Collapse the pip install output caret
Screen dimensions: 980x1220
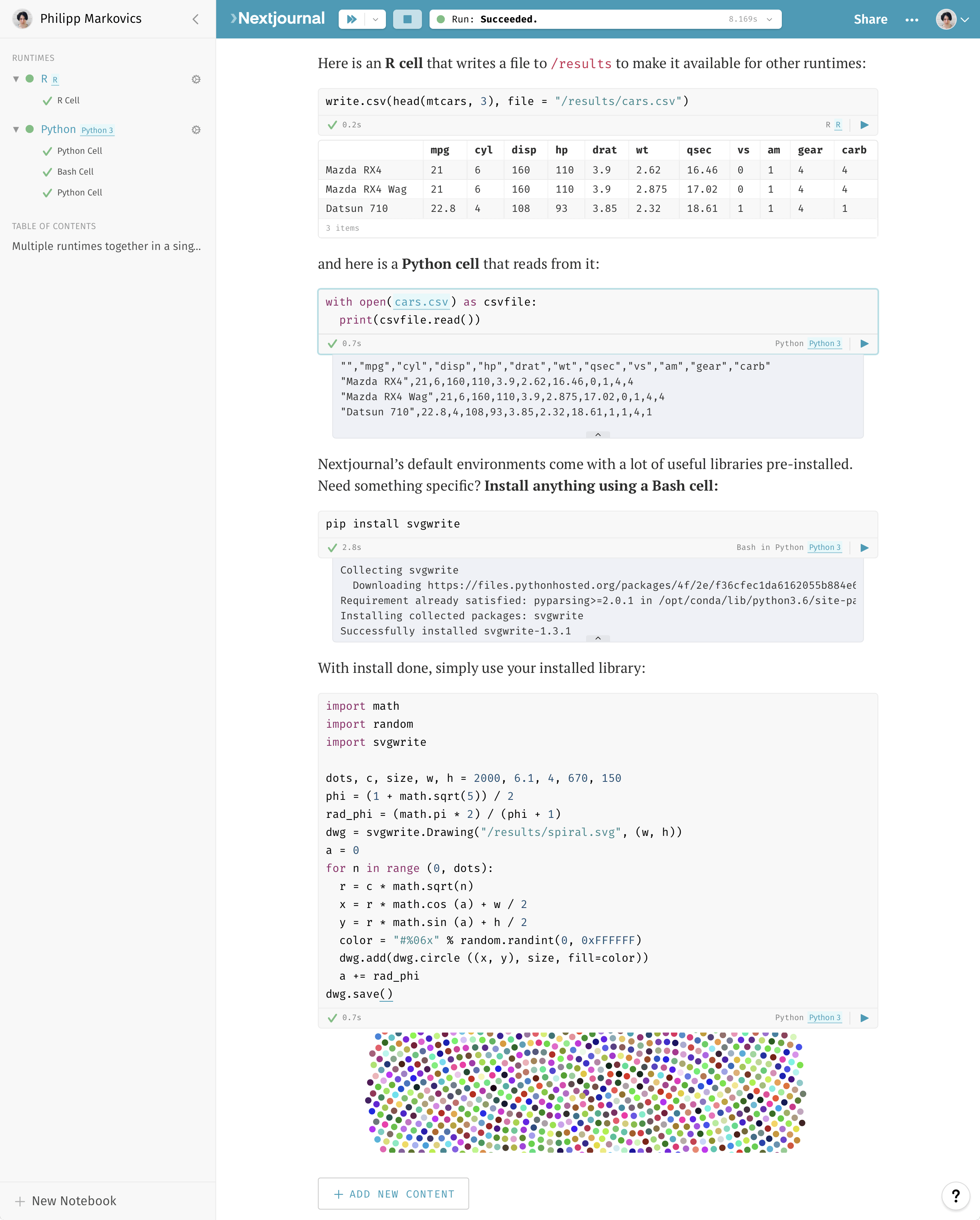click(598, 638)
